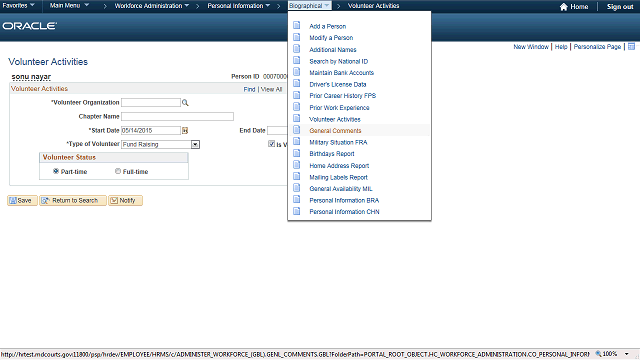Choose Personal Information CHN entry
Image resolution: width=640 pixels, height=360 pixels.
344,211
